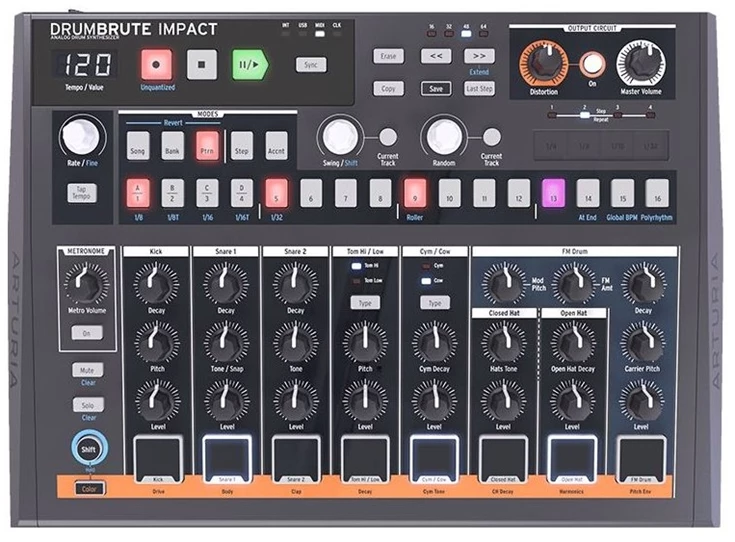Toggle step button D/4
Image resolution: width=735 pixels, height=542 pixels.
coord(242,193)
